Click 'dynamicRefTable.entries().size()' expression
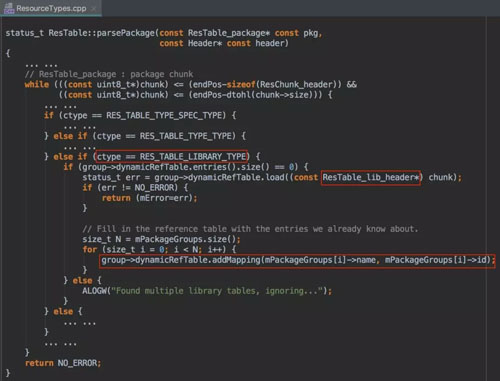The width and height of the screenshot is (500, 381). coord(192,167)
